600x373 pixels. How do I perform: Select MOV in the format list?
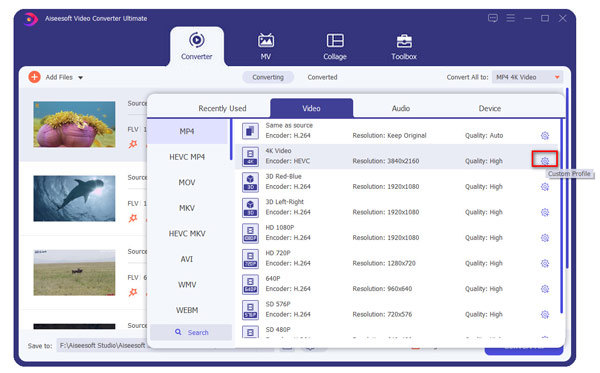click(x=187, y=182)
